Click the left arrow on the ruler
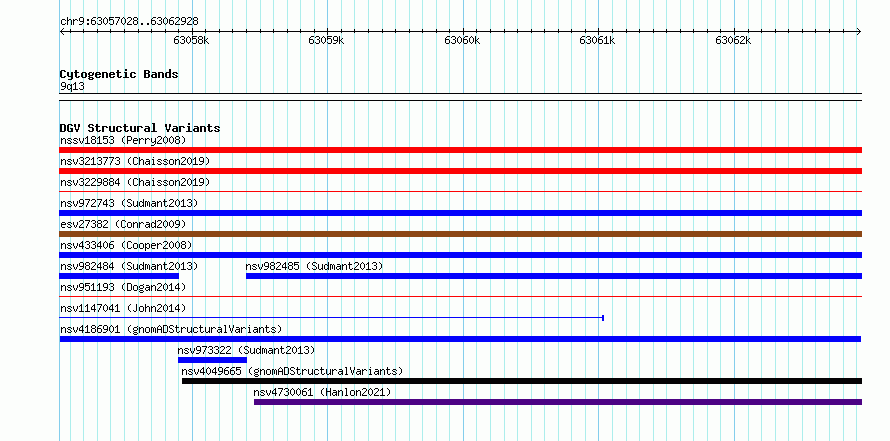 62,31
